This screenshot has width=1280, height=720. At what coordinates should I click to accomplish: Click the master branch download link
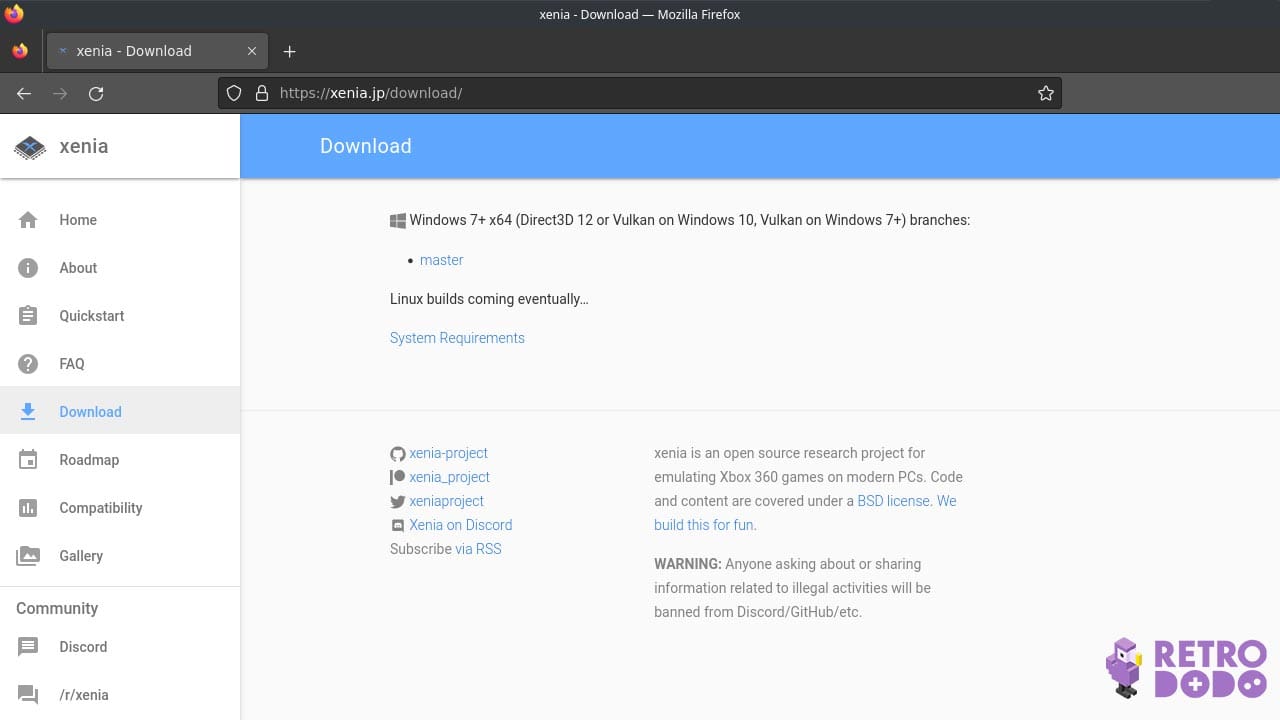441,260
